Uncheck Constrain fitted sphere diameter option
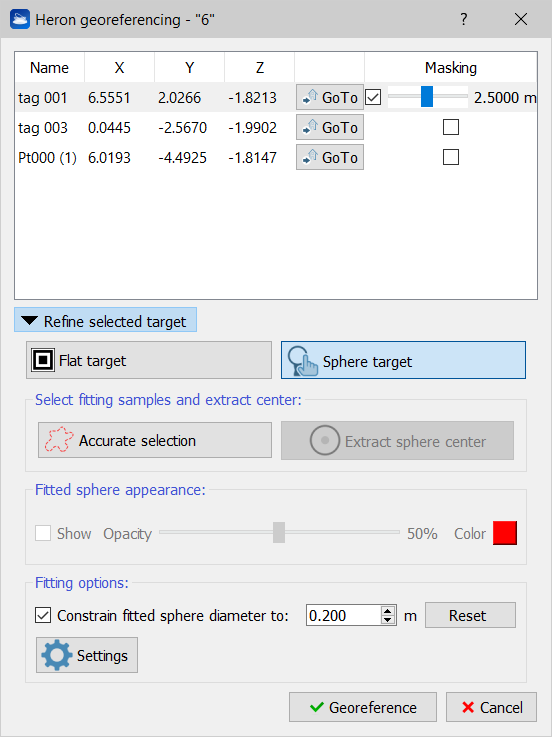This screenshot has width=552, height=737. click(x=43, y=615)
